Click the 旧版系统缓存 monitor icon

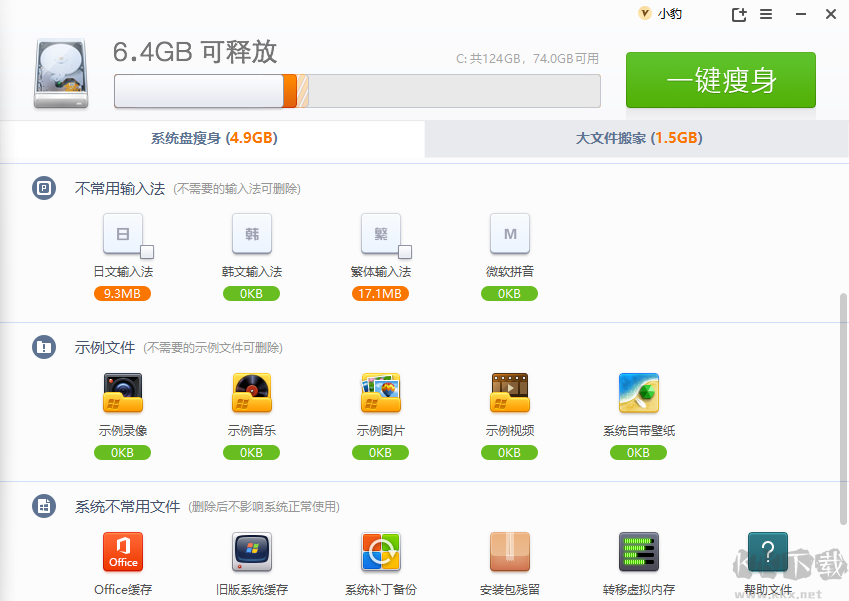coord(252,552)
